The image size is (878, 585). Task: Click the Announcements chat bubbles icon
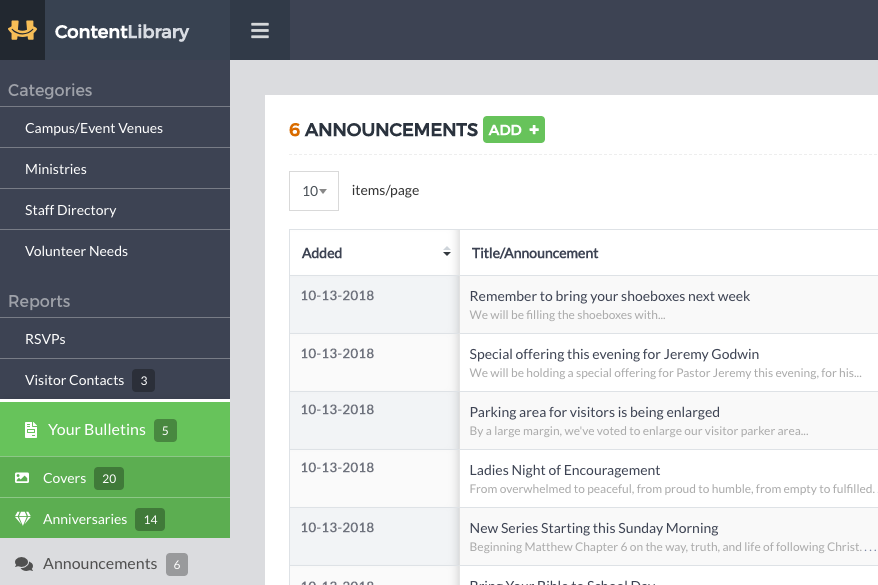point(24,564)
